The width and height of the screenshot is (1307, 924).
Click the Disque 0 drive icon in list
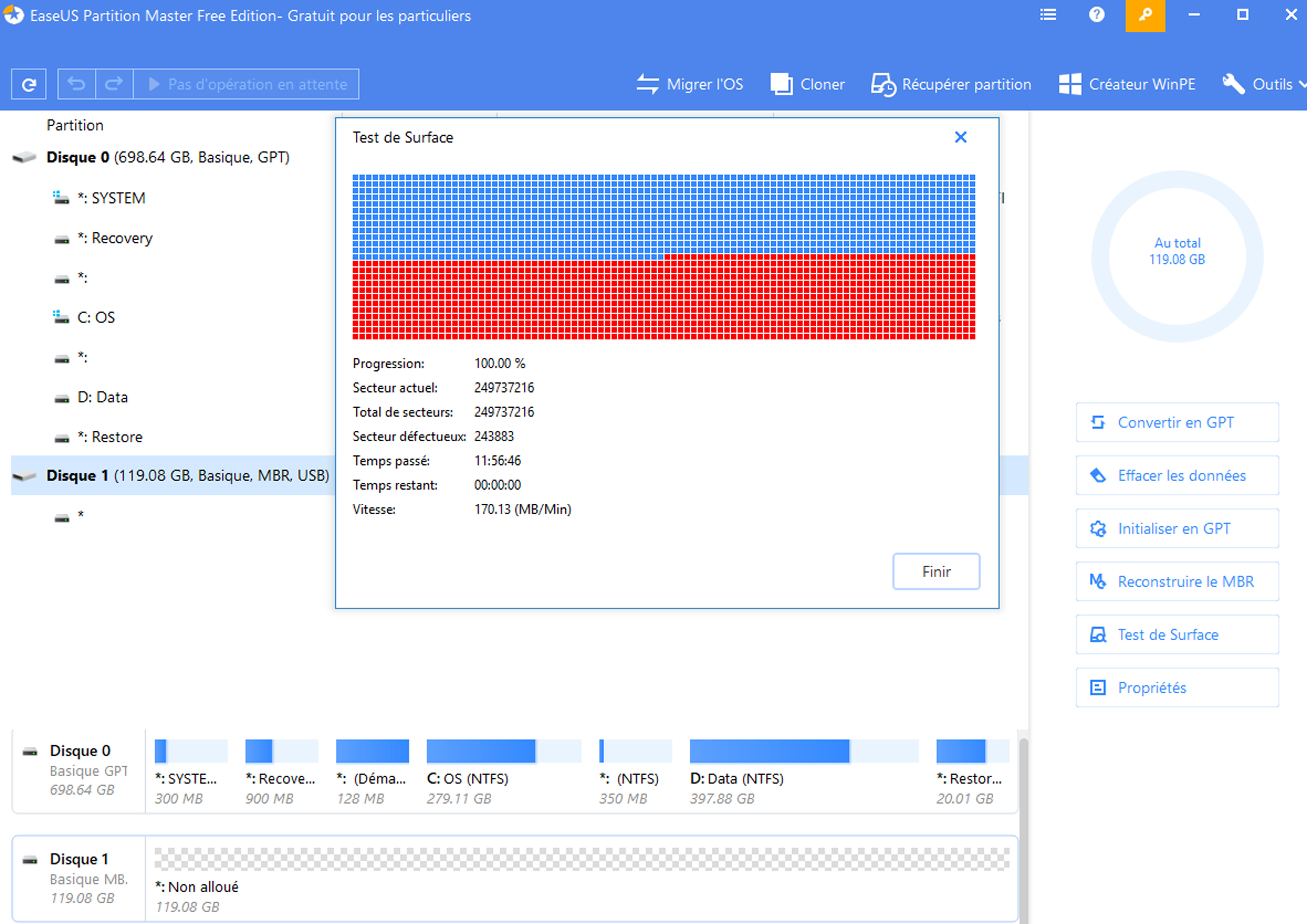[25, 158]
